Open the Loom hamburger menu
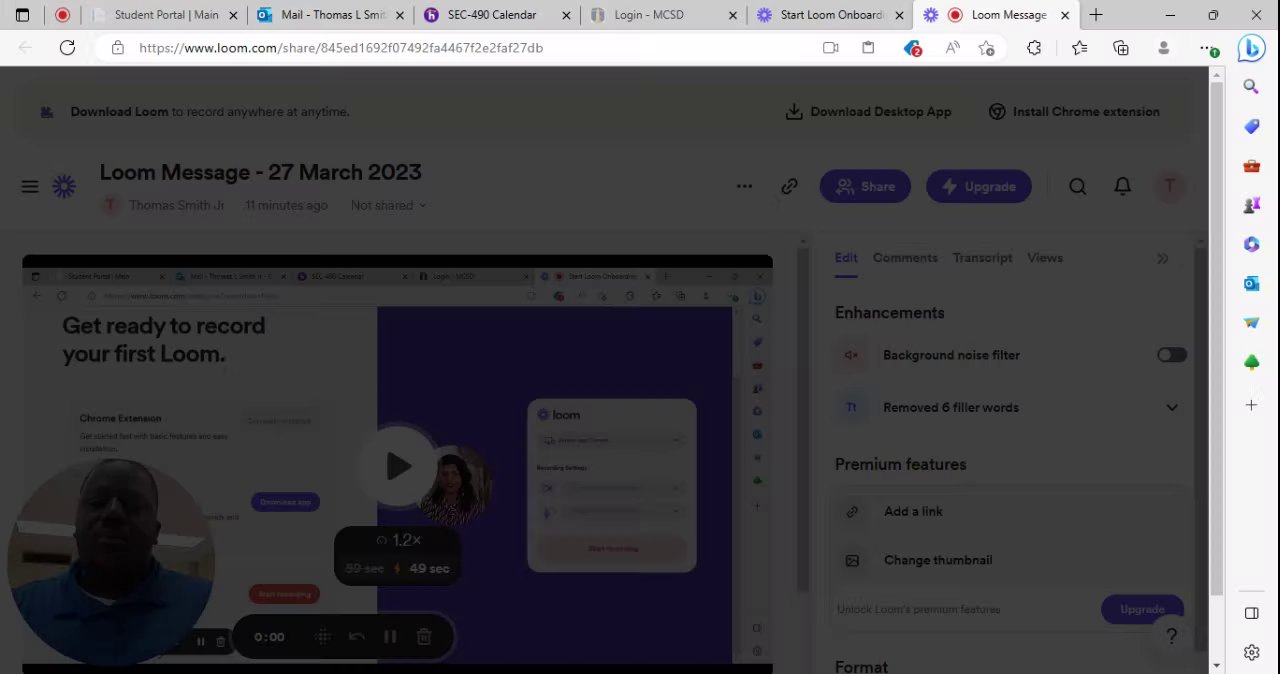 tap(30, 186)
